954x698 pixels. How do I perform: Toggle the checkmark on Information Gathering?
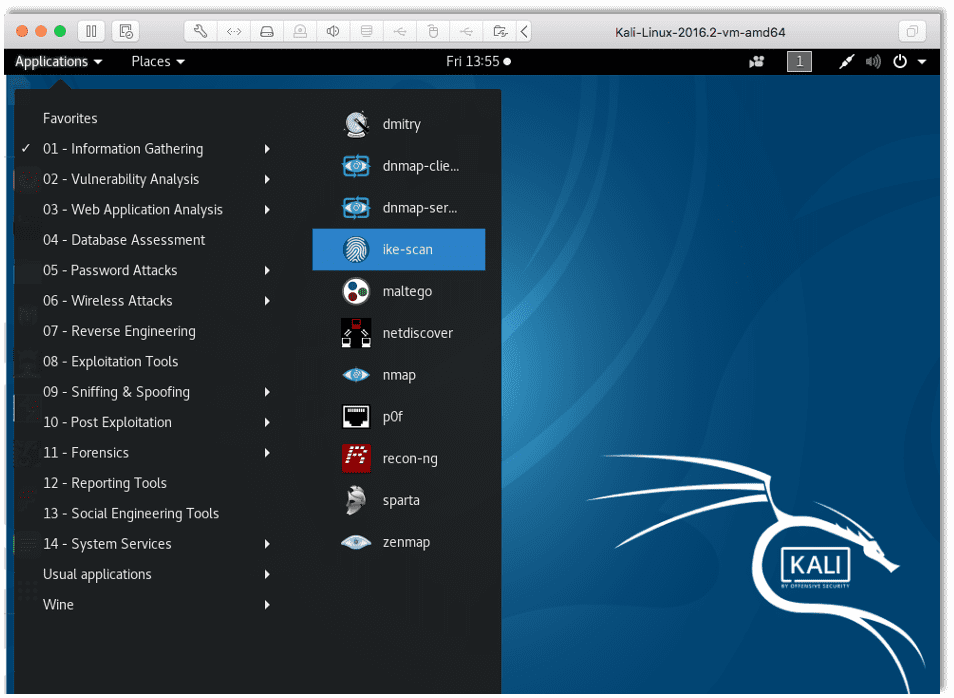coord(25,148)
